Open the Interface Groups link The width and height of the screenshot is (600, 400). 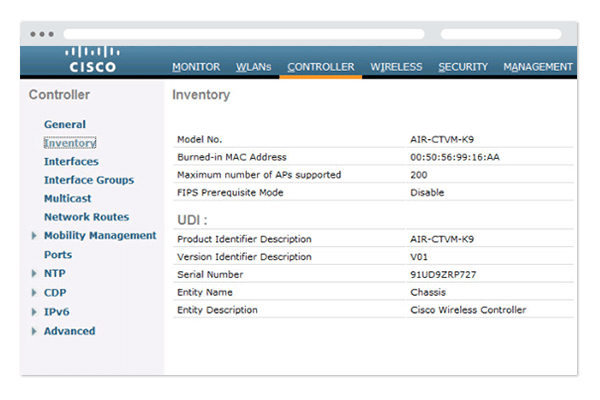89,180
